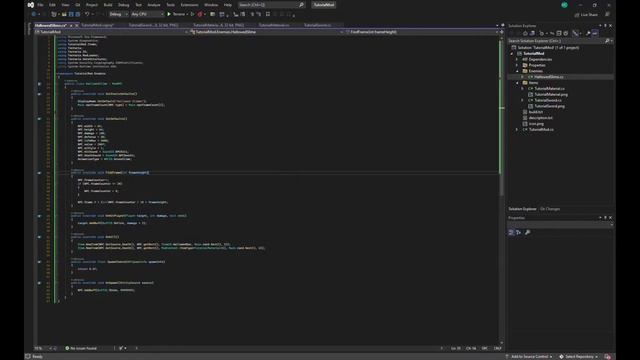
Task: Open the Build menu
Action: coord(108,5)
